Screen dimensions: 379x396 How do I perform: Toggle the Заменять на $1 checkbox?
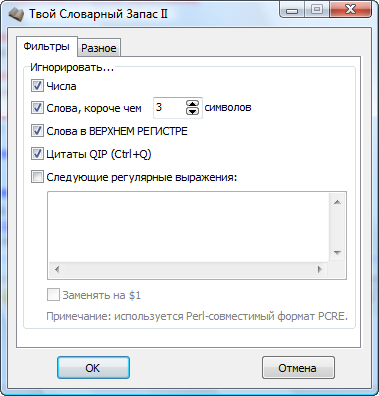pyautogui.click(x=53, y=295)
